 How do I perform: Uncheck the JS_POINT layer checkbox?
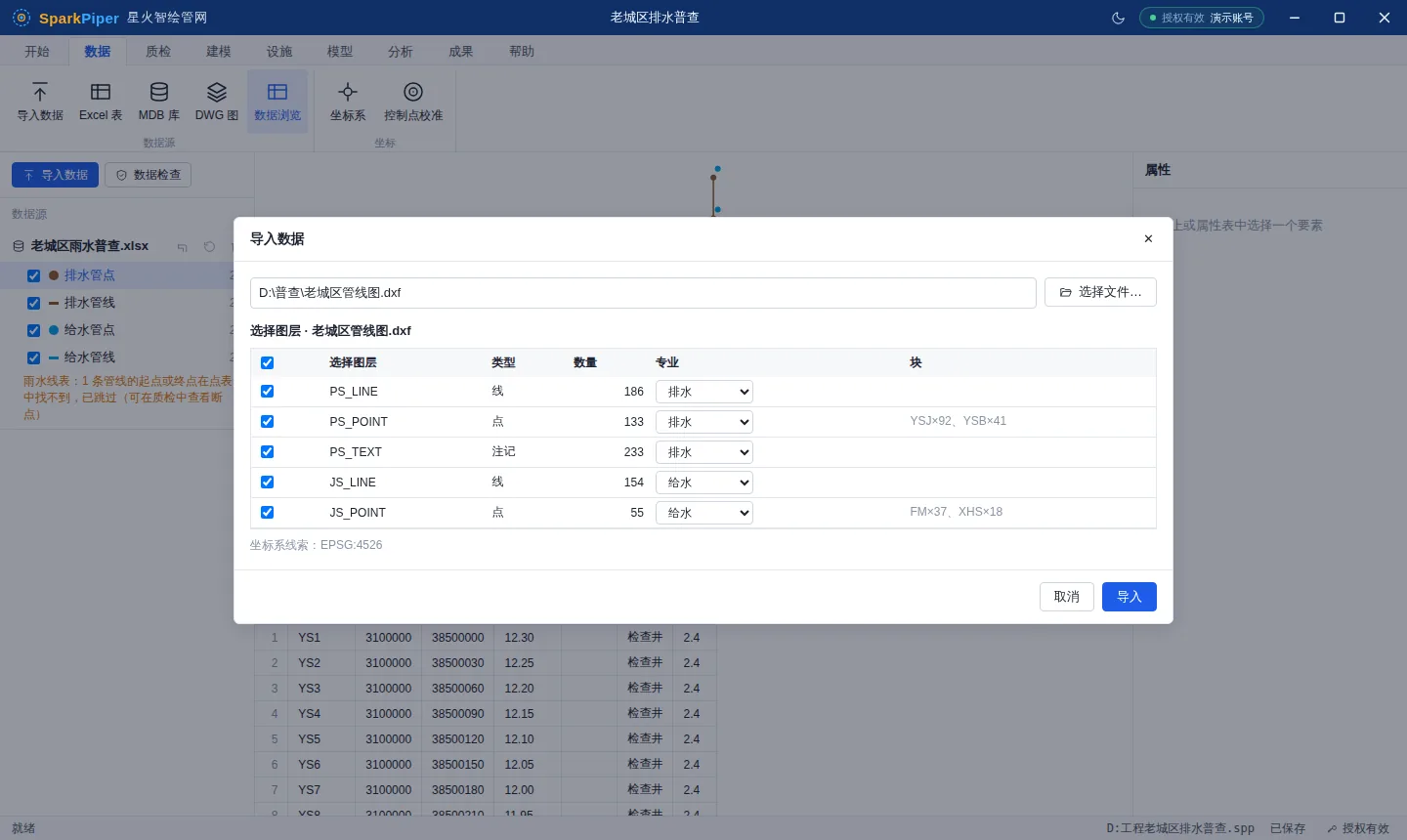click(x=267, y=512)
